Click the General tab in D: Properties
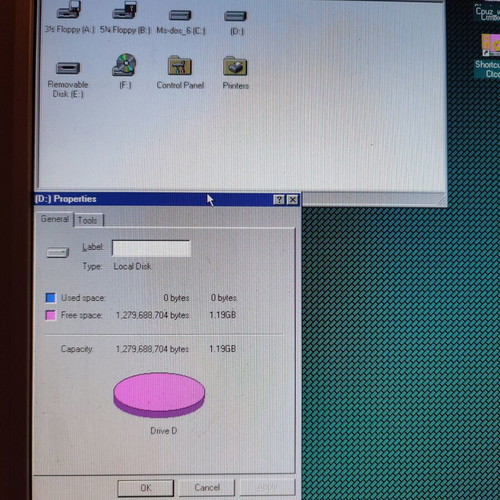This screenshot has width=500, height=500. [x=55, y=219]
